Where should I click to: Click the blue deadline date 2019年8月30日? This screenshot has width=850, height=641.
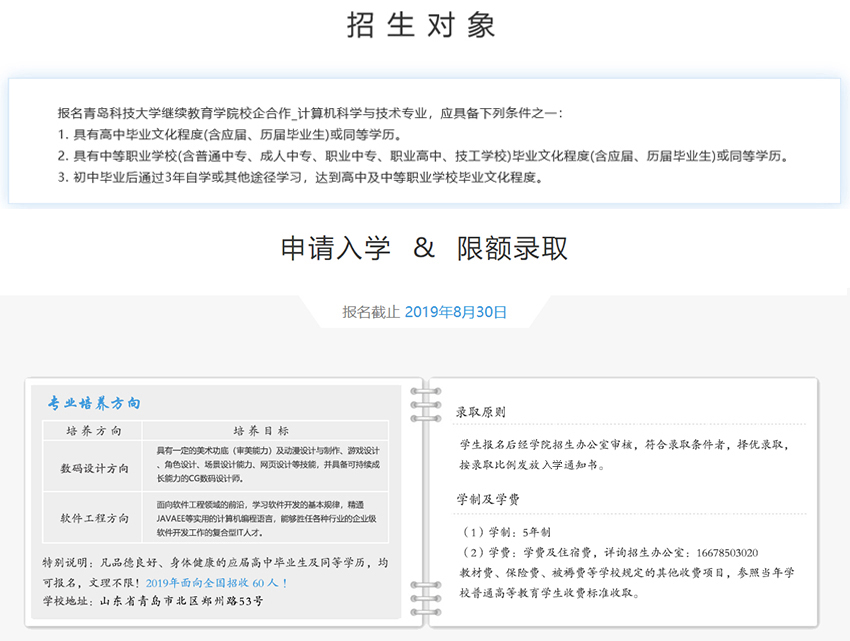click(x=455, y=312)
